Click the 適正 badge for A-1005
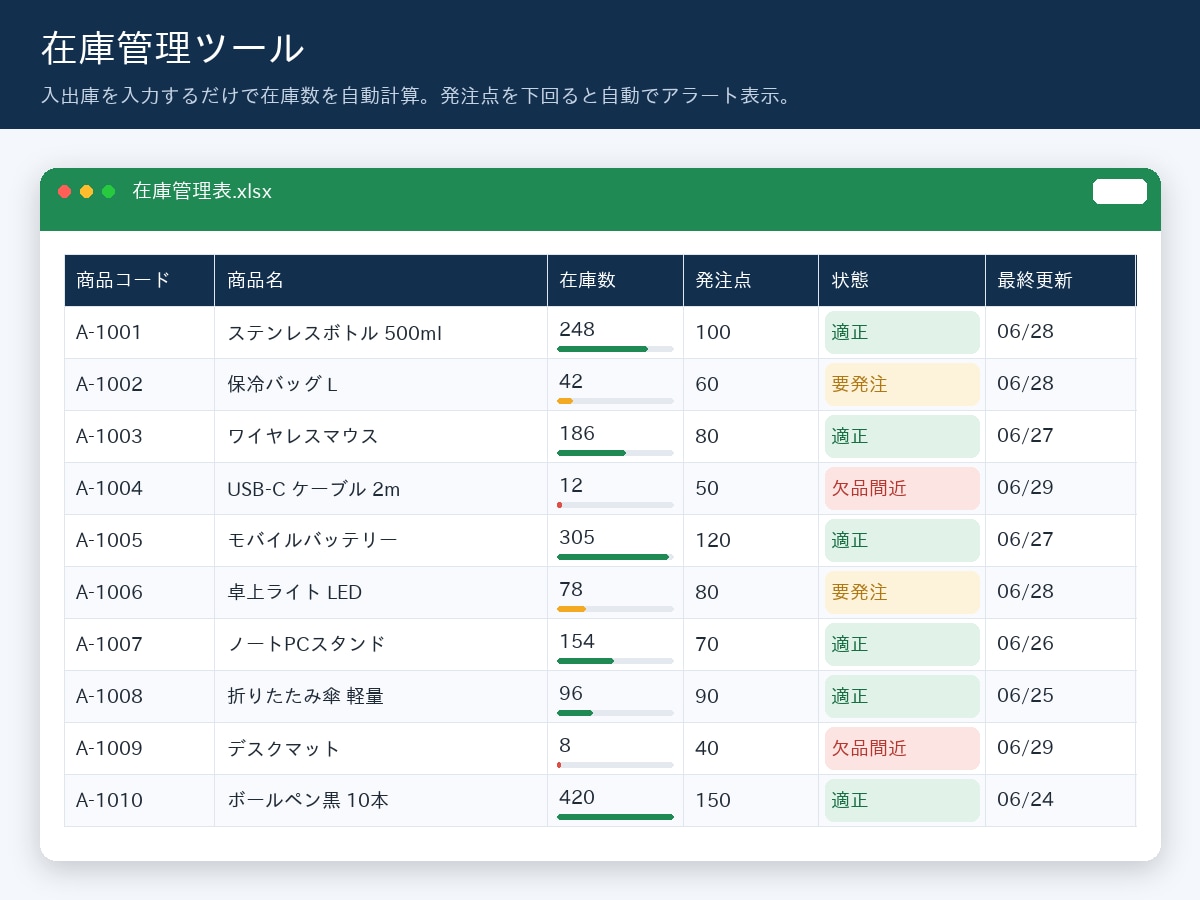Screen dimensions: 1200x900 pos(902,541)
